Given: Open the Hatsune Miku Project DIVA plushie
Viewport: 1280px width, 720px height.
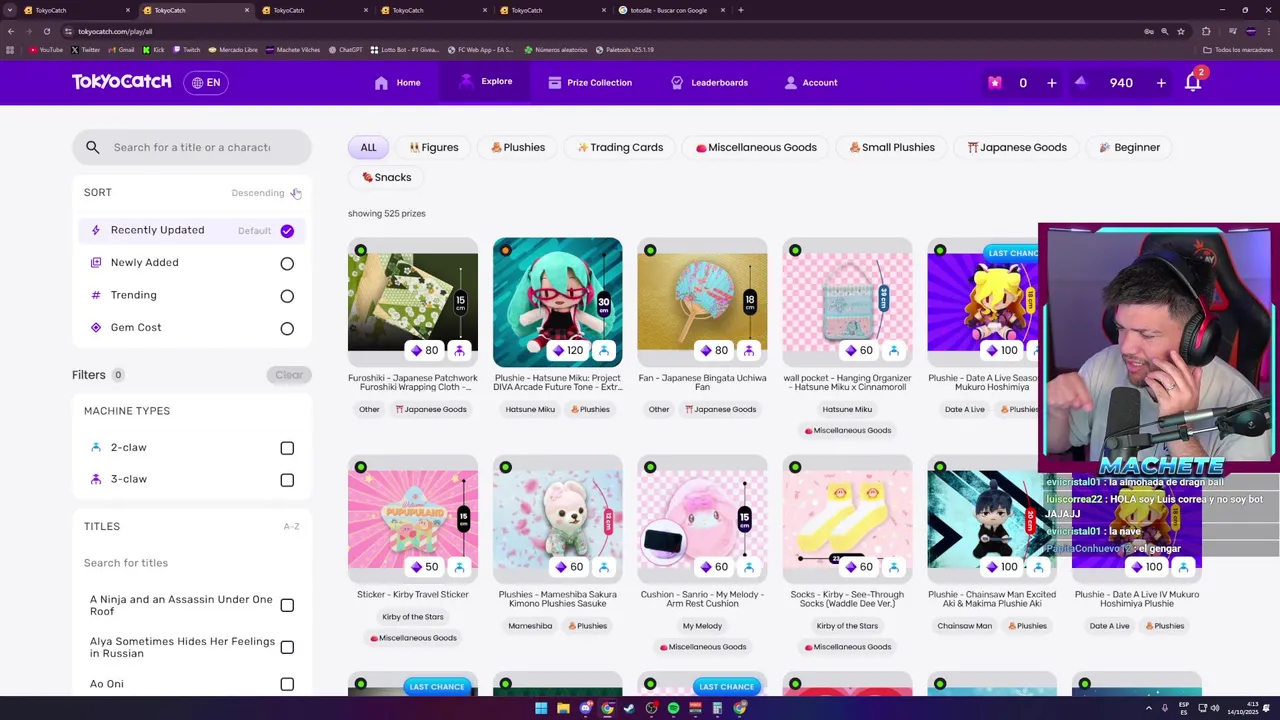Looking at the screenshot, I should click(557, 302).
